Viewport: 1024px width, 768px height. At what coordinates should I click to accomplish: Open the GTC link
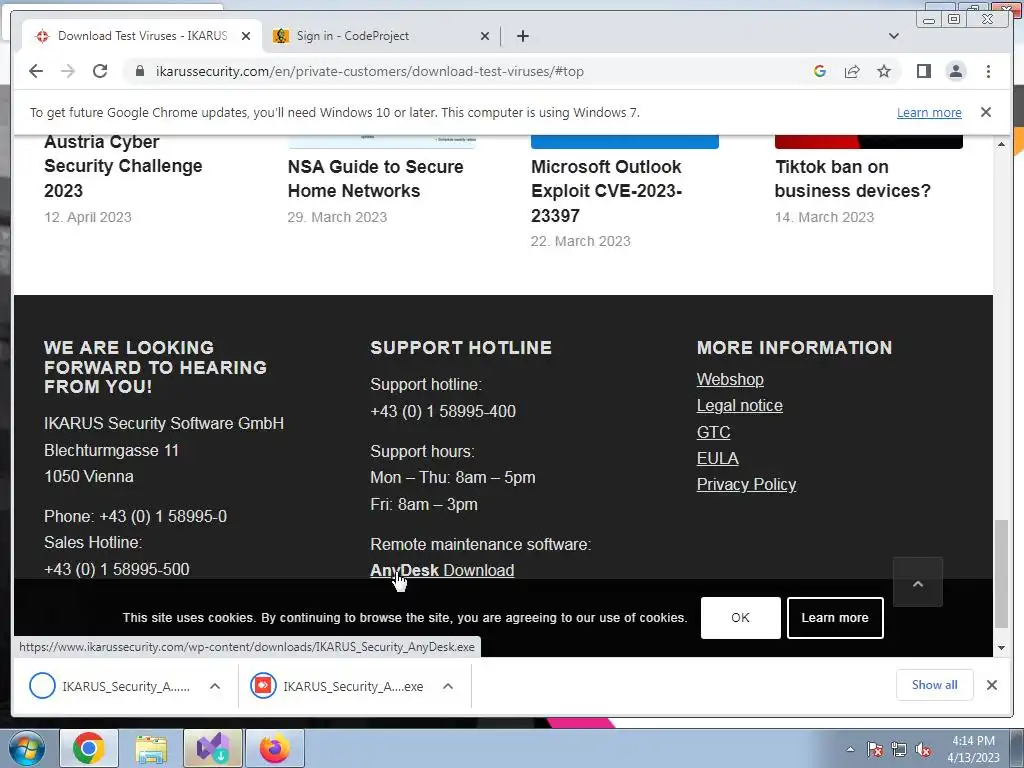point(713,432)
